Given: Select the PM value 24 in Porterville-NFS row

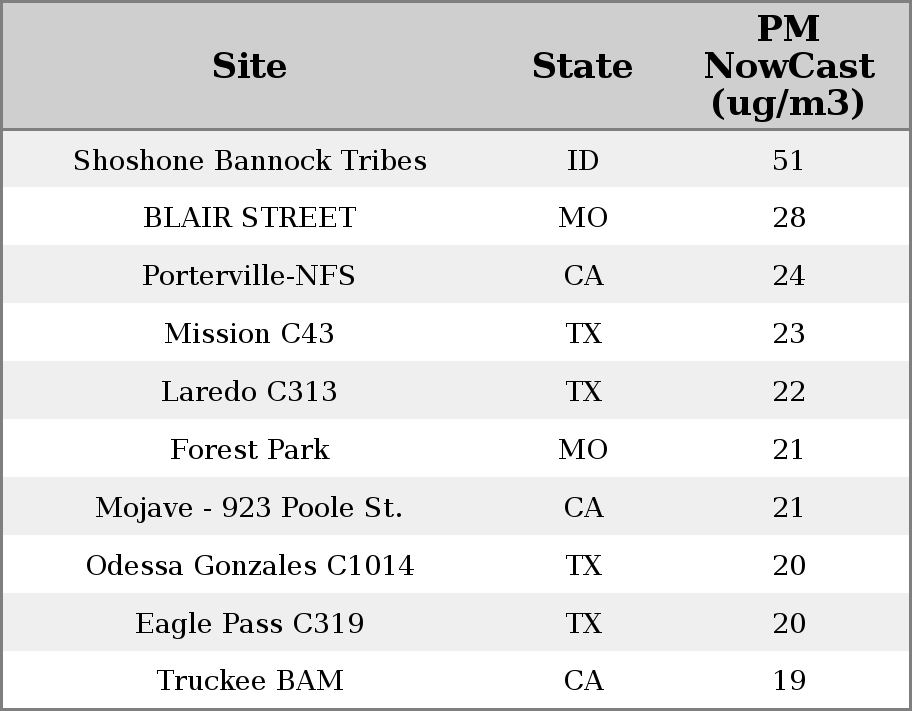Looking at the screenshot, I should tap(788, 276).
